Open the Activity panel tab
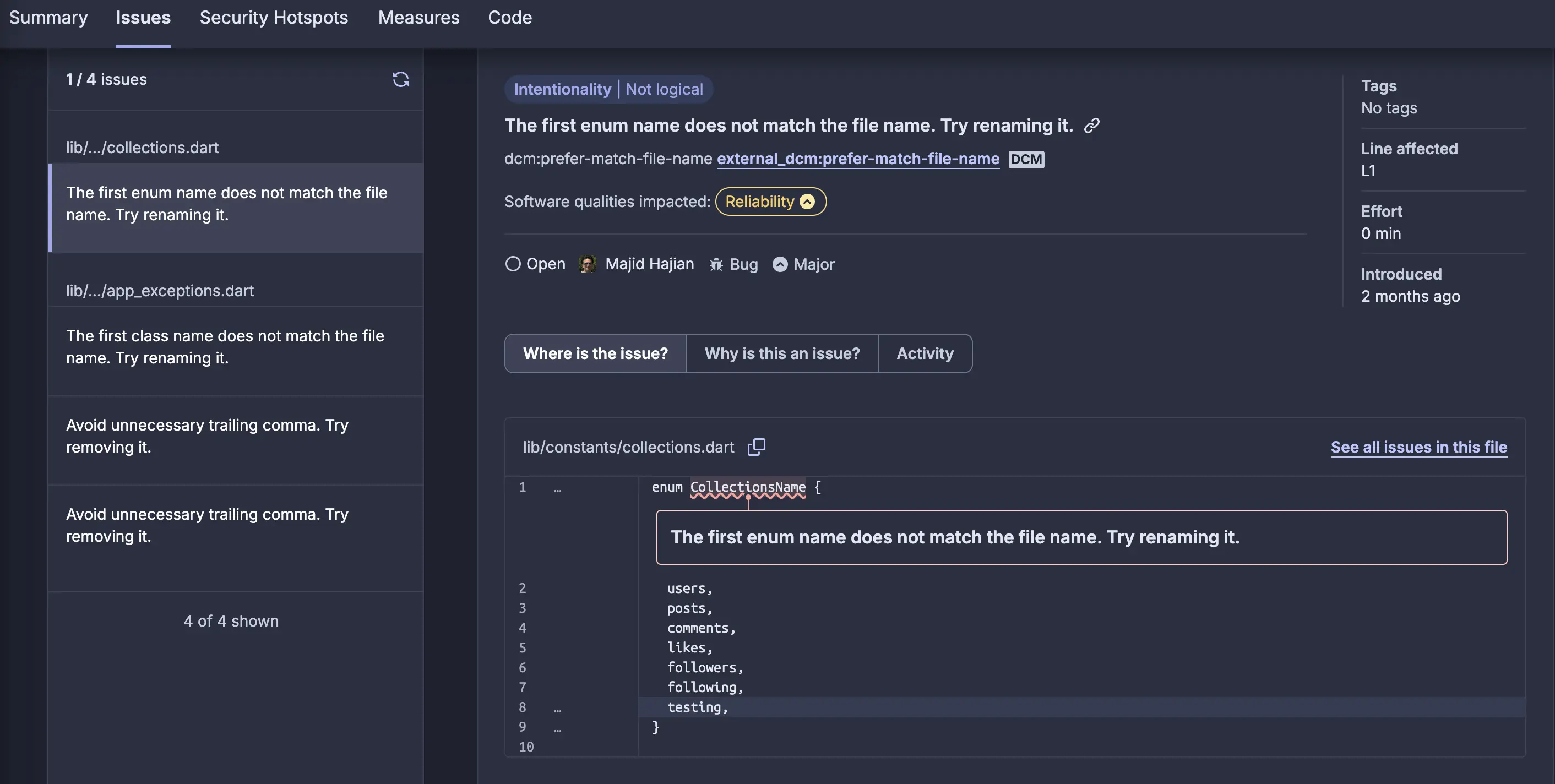 coord(924,353)
